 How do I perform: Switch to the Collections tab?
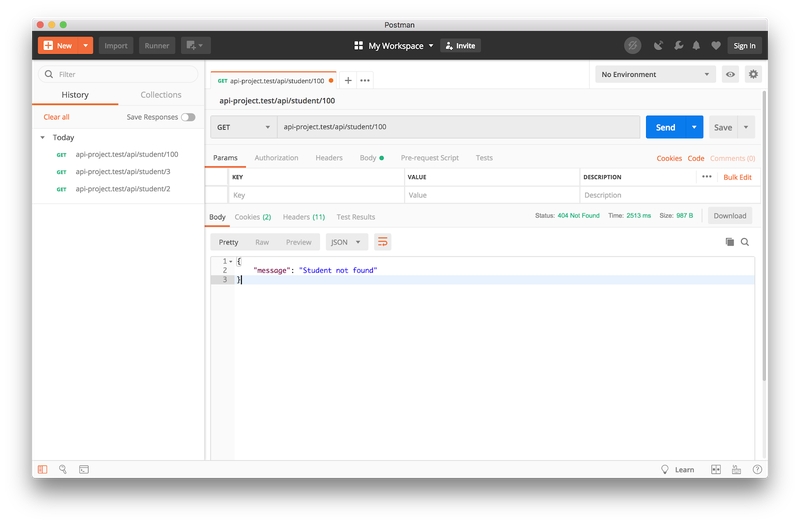click(x=161, y=95)
